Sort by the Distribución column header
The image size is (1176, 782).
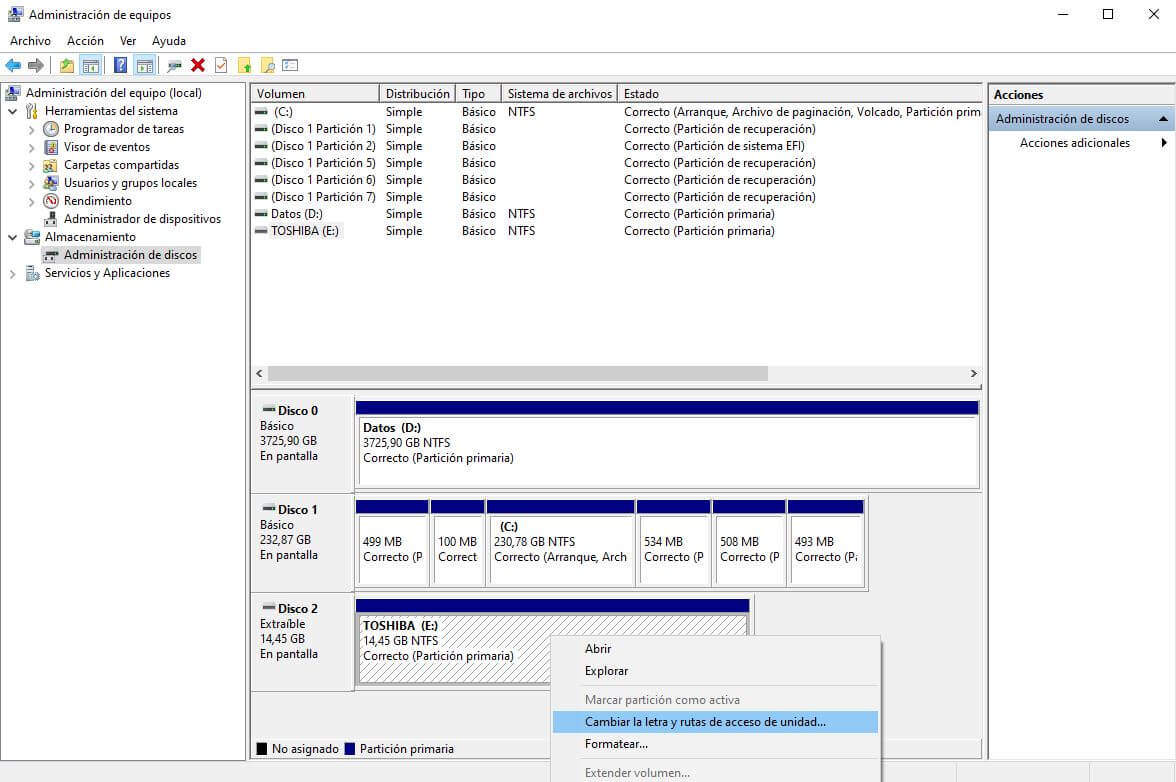tap(418, 94)
